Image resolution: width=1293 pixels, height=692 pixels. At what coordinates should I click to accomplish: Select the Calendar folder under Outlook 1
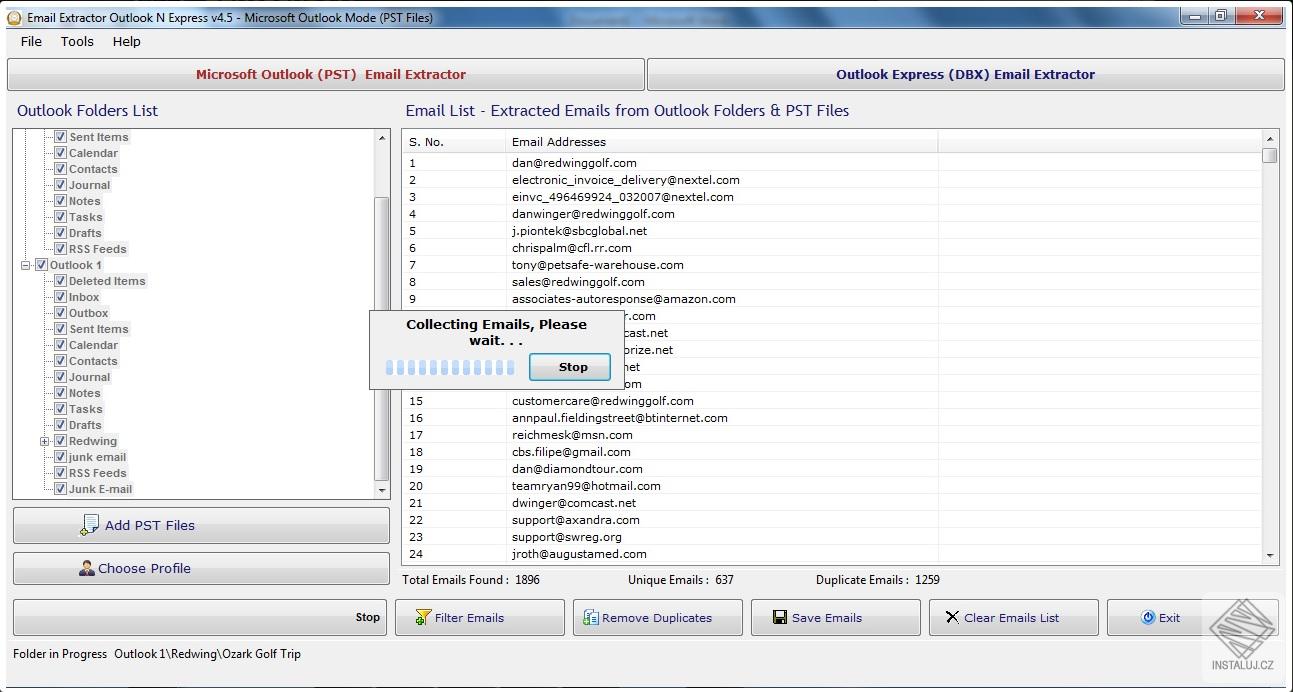[93, 345]
